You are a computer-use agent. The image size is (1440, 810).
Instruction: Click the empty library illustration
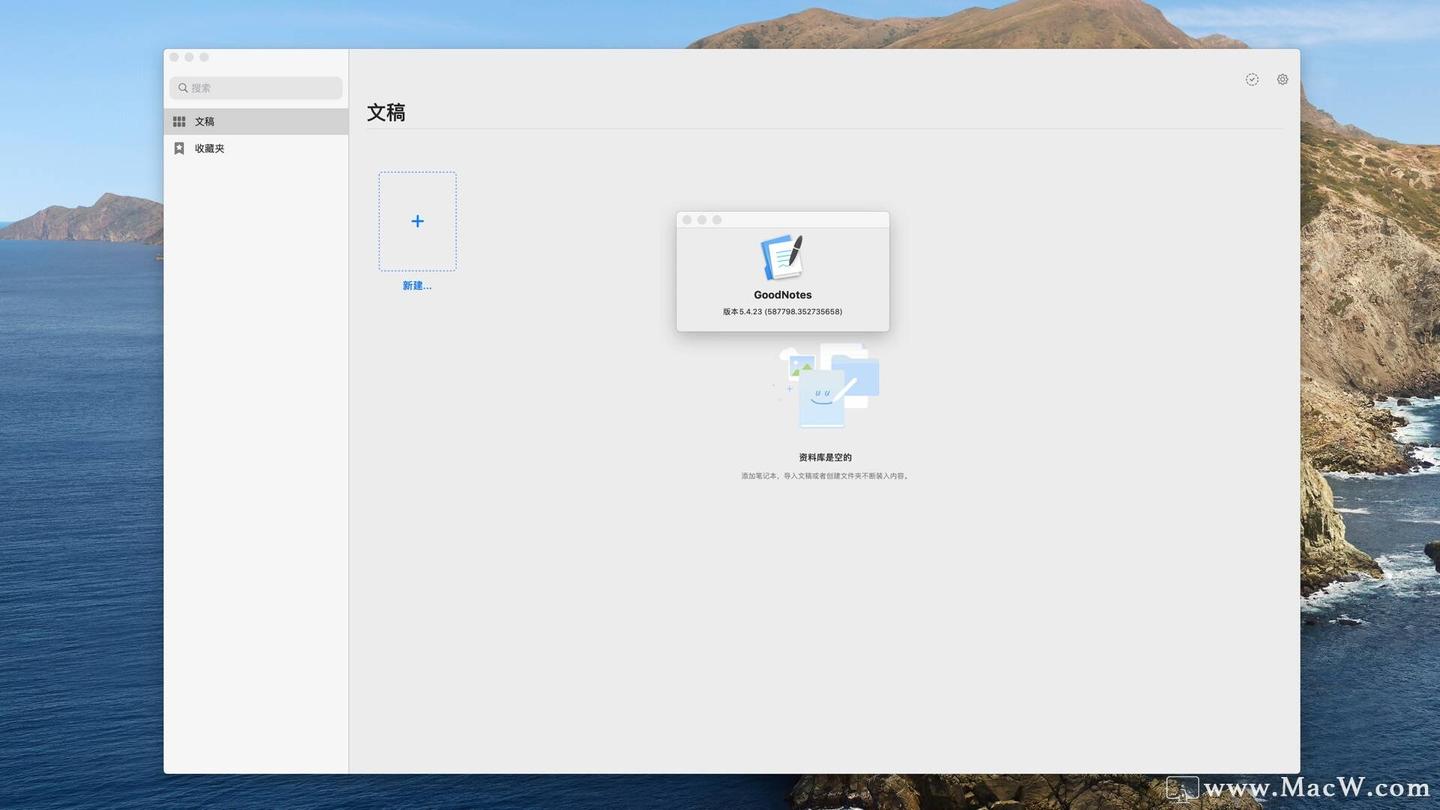(x=826, y=385)
